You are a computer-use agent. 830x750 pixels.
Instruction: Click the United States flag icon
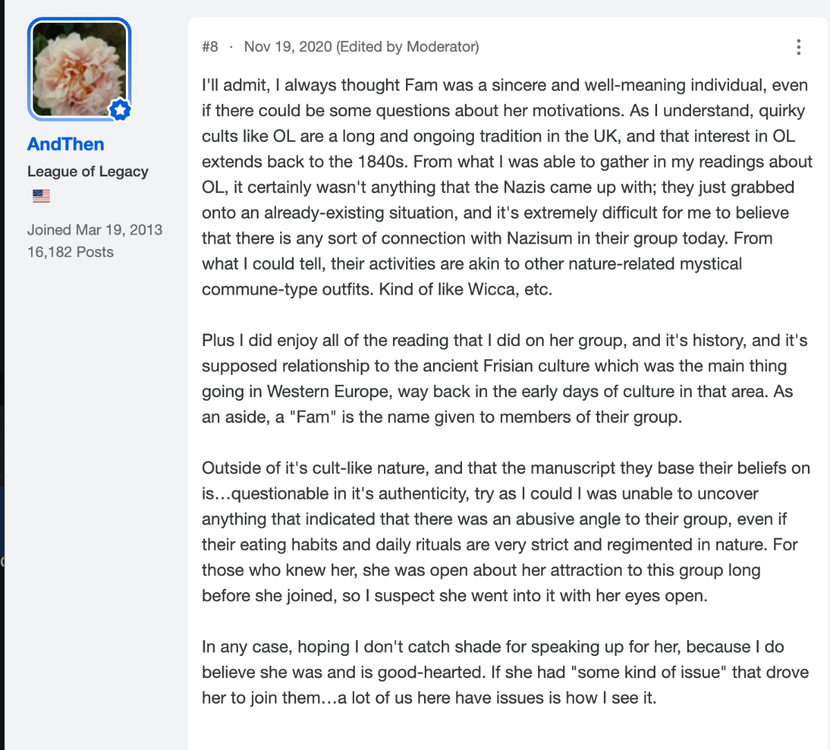pyautogui.click(x=41, y=196)
